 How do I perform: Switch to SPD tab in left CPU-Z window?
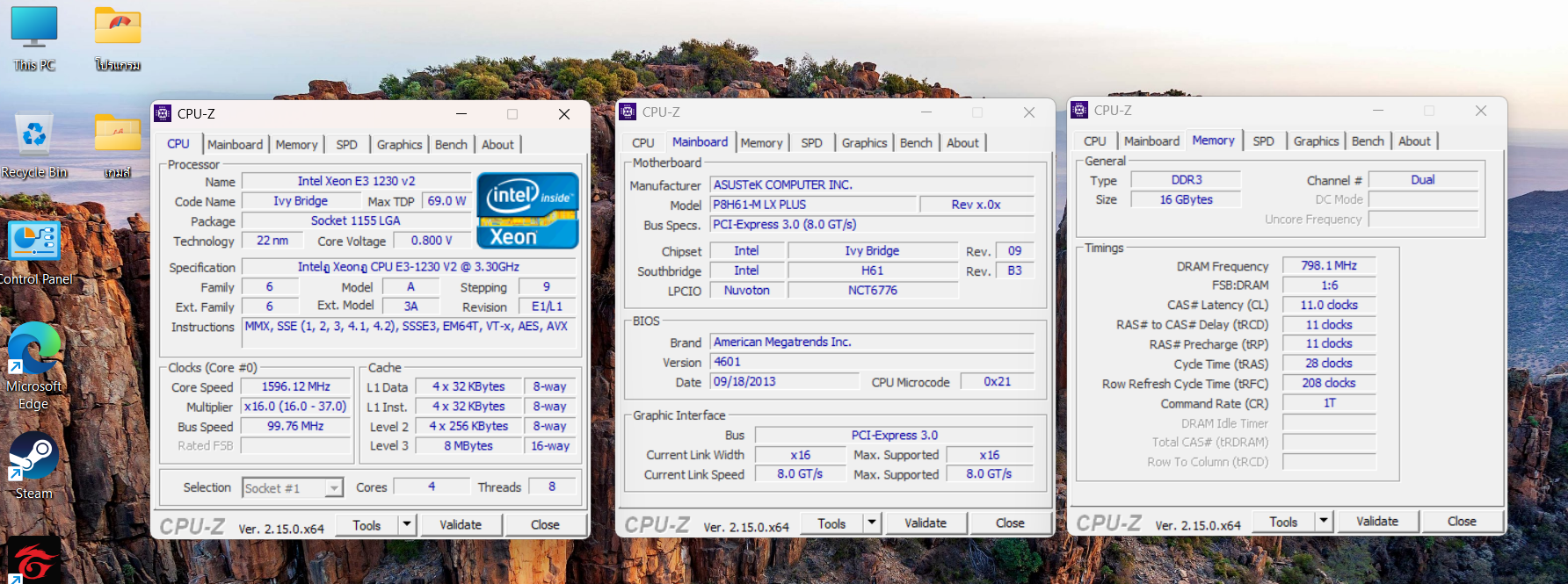click(x=347, y=145)
